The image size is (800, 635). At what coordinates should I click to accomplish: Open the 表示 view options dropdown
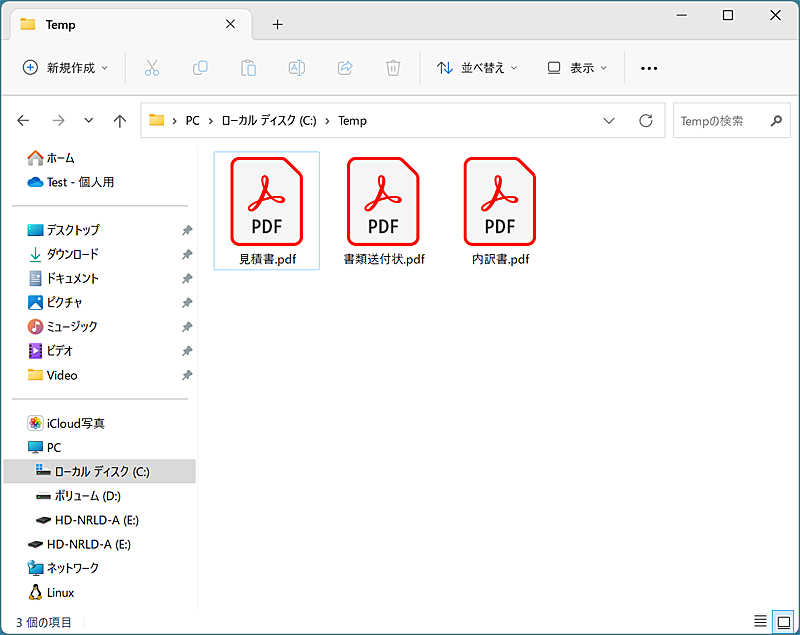[575, 68]
